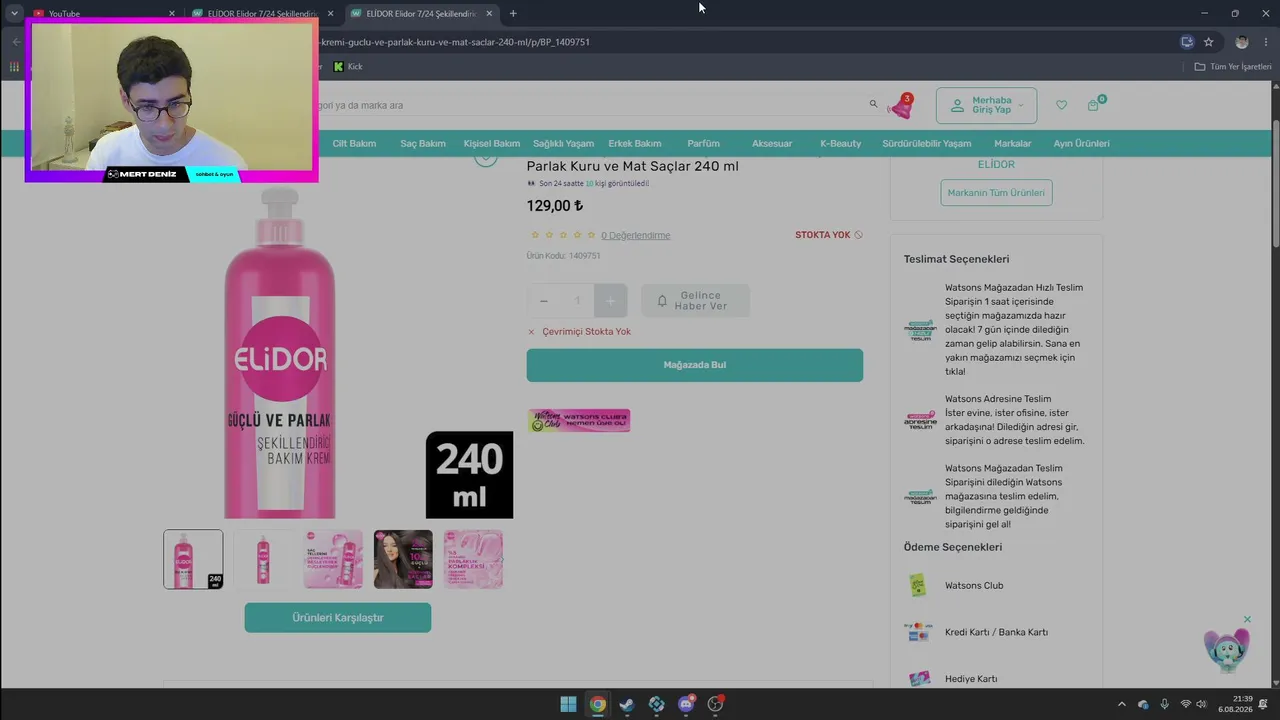Open the Tüm Yer İşaretleri bookmarks folder
The height and width of the screenshot is (720, 1280).
click(1233, 66)
